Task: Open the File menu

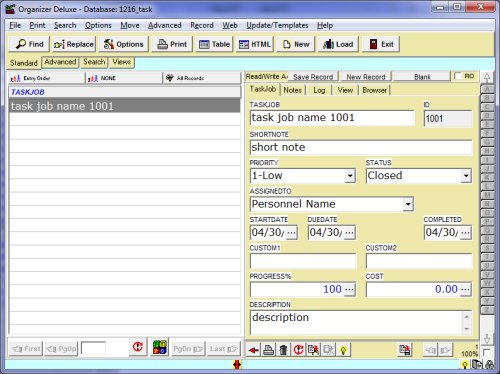Action: point(15,25)
